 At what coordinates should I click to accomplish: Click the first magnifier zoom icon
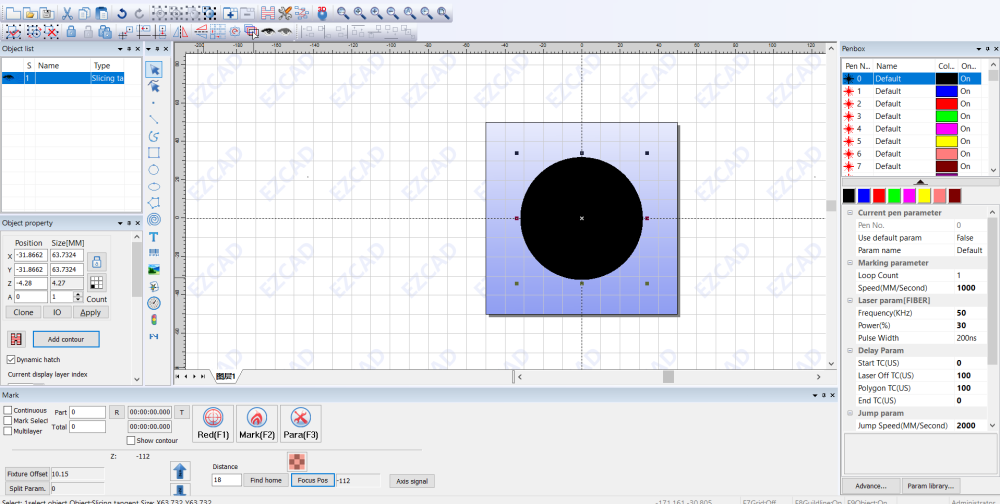[342, 12]
